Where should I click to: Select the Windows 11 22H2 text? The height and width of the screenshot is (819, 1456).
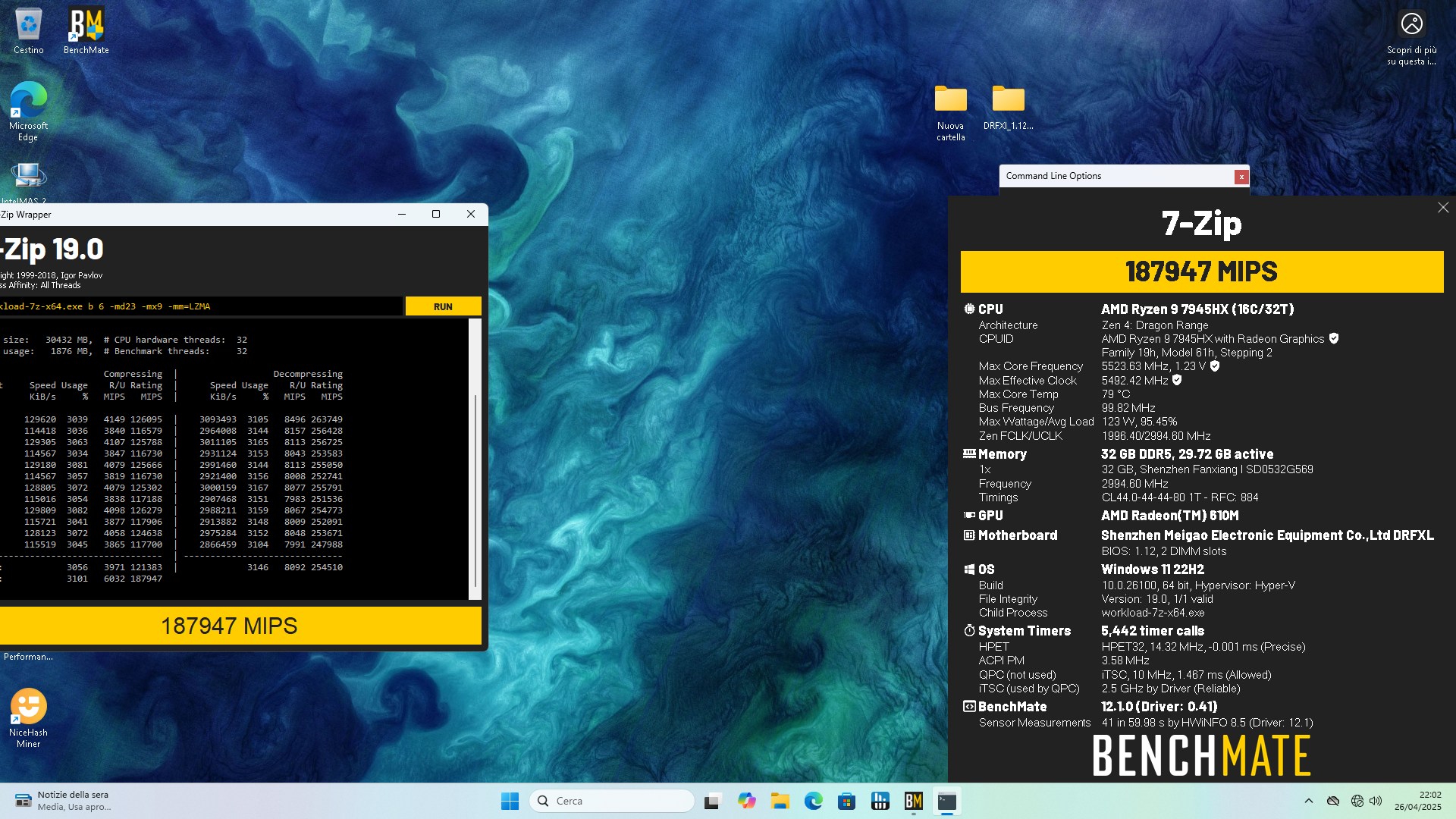click(x=1153, y=569)
